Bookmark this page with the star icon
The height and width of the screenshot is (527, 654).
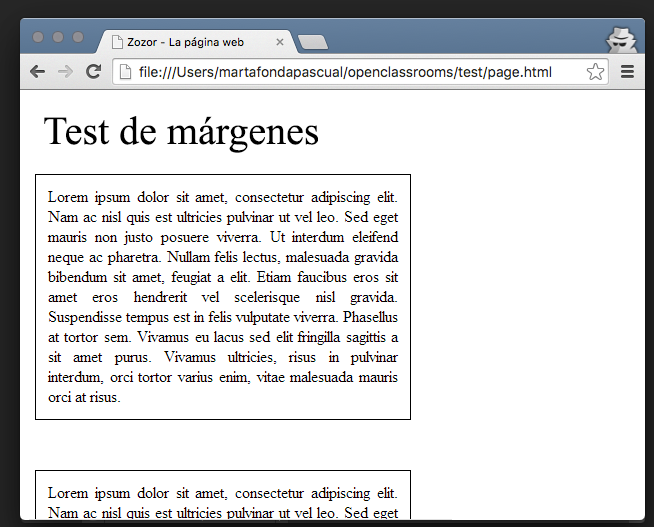[x=595, y=72]
